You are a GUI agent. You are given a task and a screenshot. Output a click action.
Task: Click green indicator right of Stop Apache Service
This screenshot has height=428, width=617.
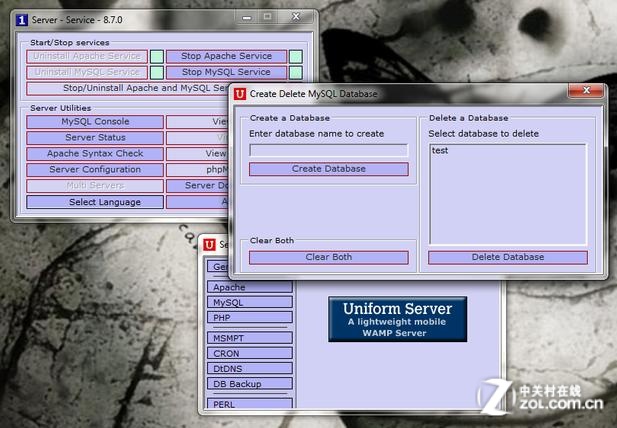click(296, 57)
